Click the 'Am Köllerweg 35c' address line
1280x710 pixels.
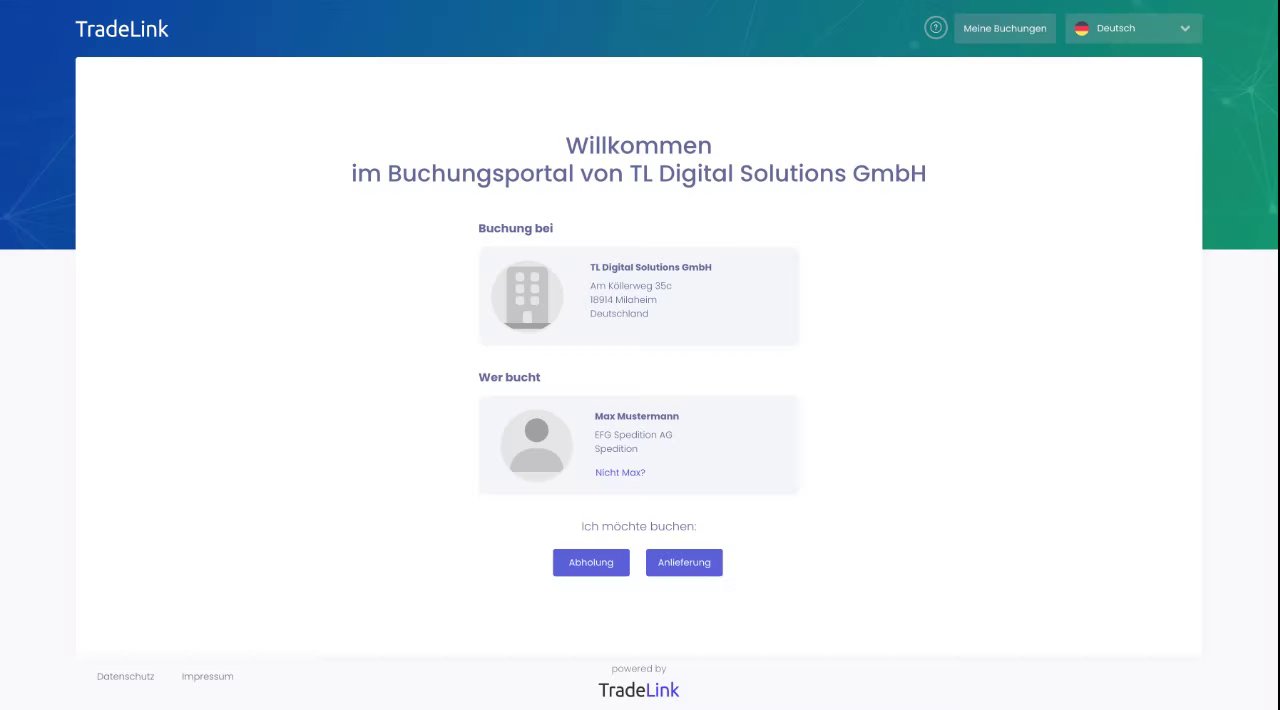(x=631, y=286)
